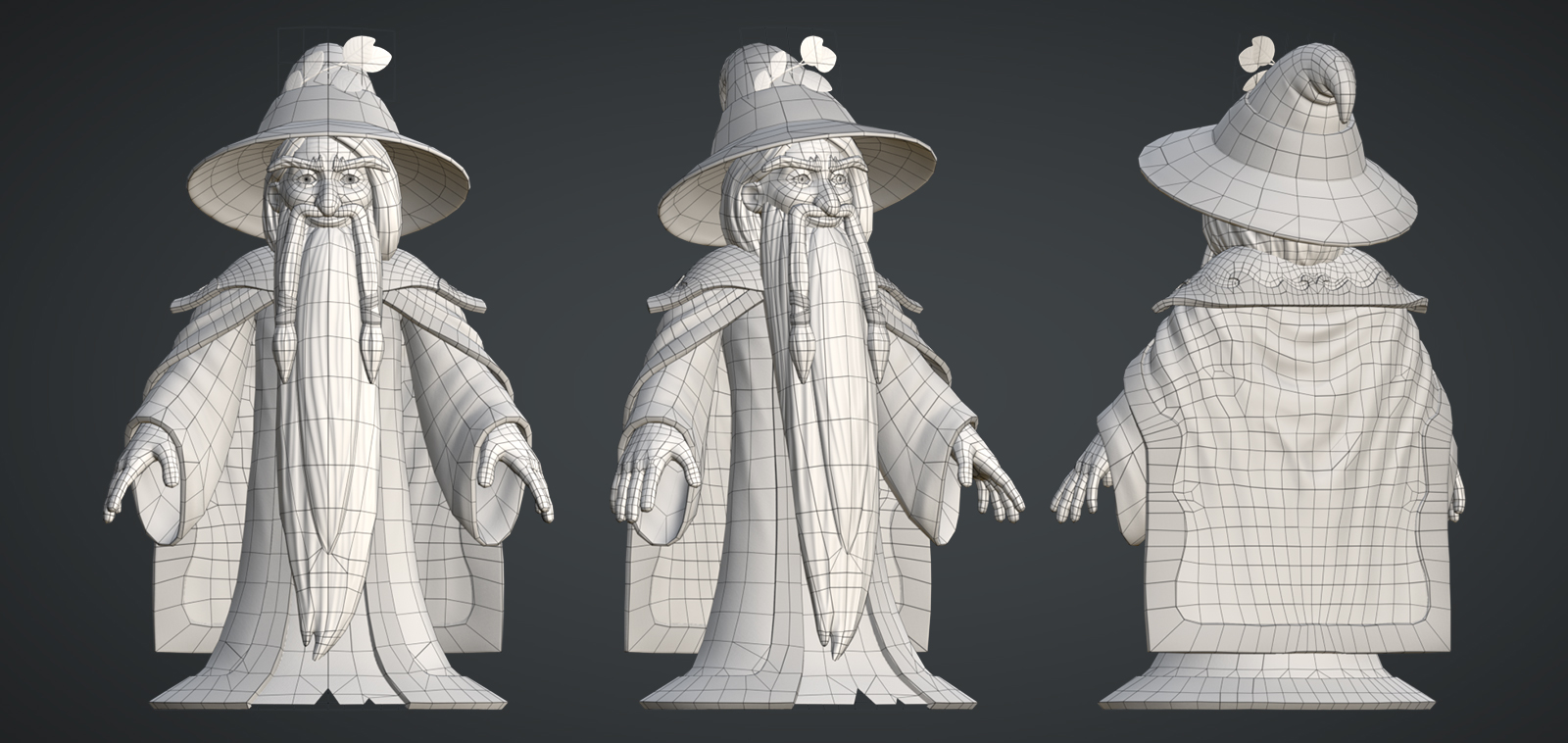Select the back-view wizard model with cape
Viewport: 1568px width, 743px height.
coord(1260,372)
